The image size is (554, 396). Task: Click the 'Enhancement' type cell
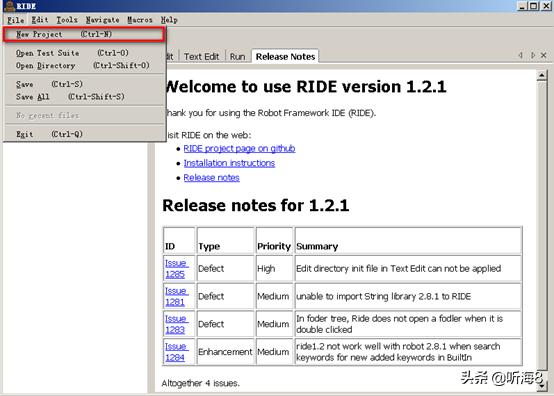(x=225, y=352)
